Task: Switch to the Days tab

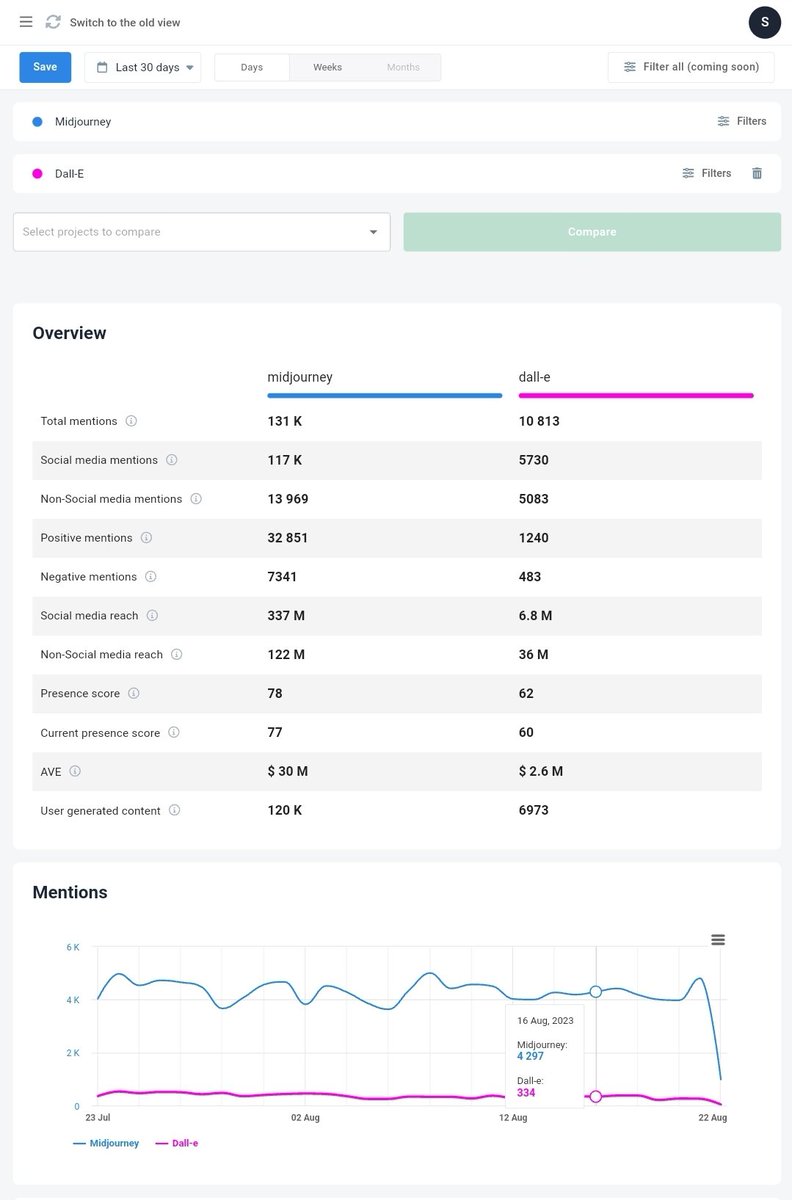Action: click(252, 67)
